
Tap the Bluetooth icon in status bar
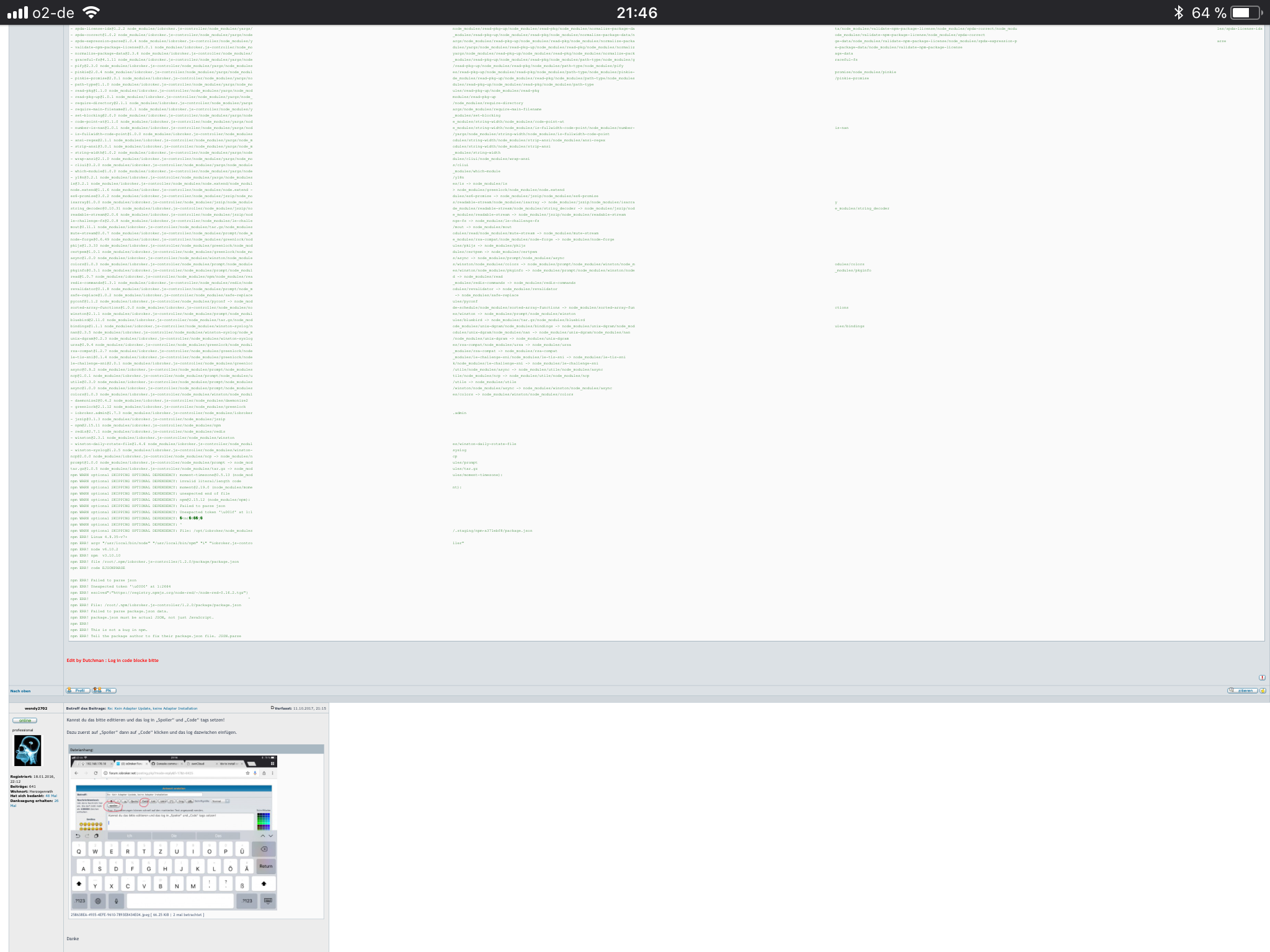click(1178, 12)
